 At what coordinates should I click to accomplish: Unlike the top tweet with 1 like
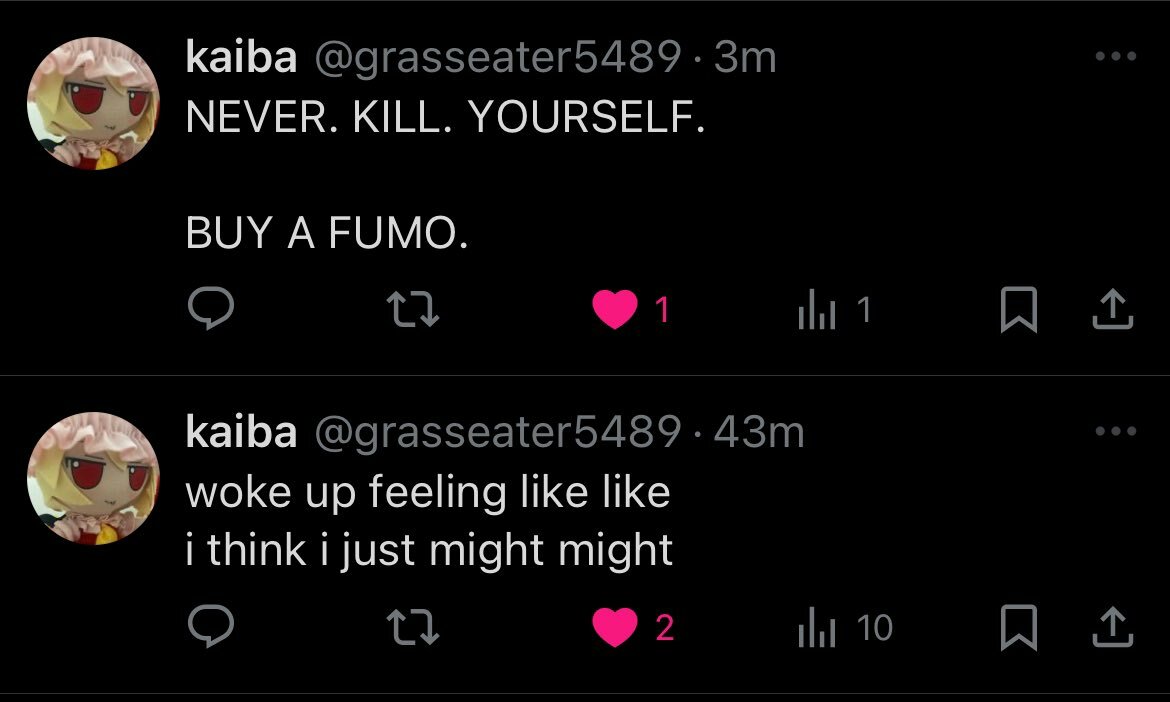click(x=615, y=309)
